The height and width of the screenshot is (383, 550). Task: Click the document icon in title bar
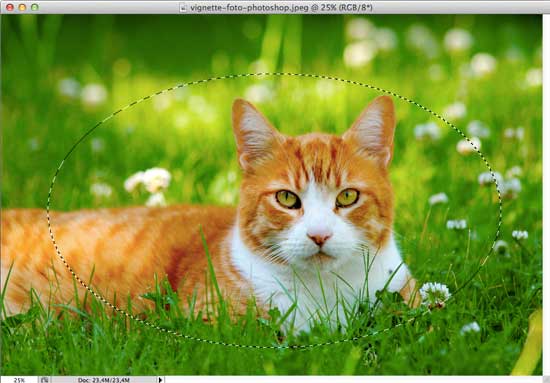[183, 8]
